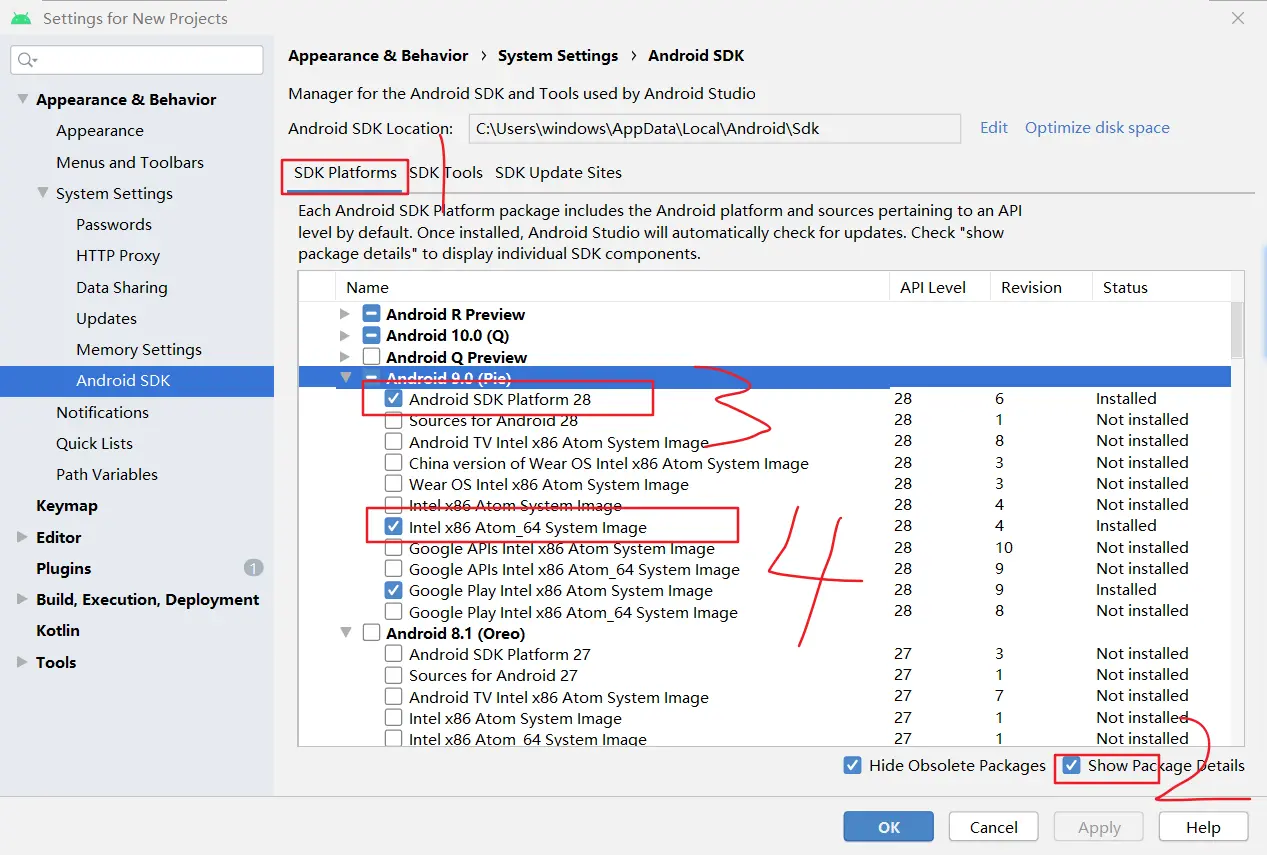Image resolution: width=1267 pixels, height=855 pixels.
Task: Expand Android Q Preview row
Action: (345, 357)
